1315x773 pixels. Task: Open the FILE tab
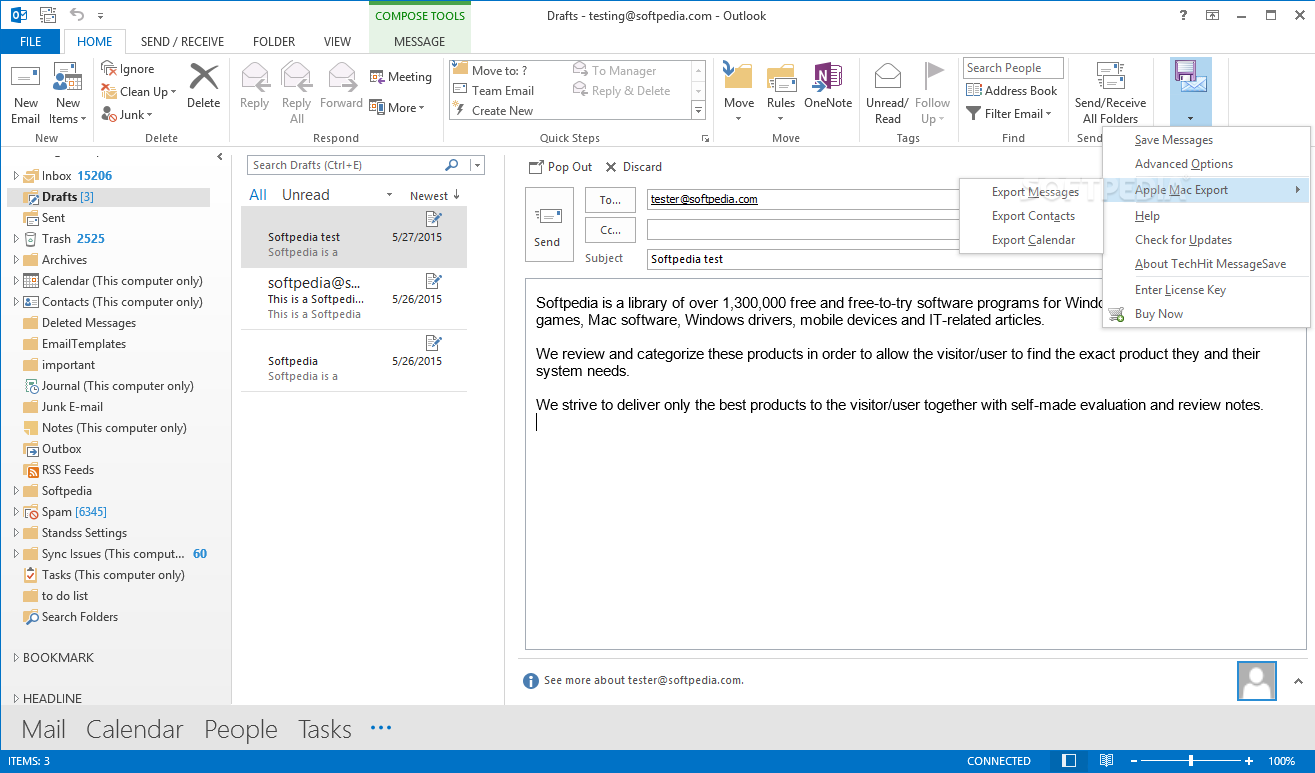[x=31, y=42]
